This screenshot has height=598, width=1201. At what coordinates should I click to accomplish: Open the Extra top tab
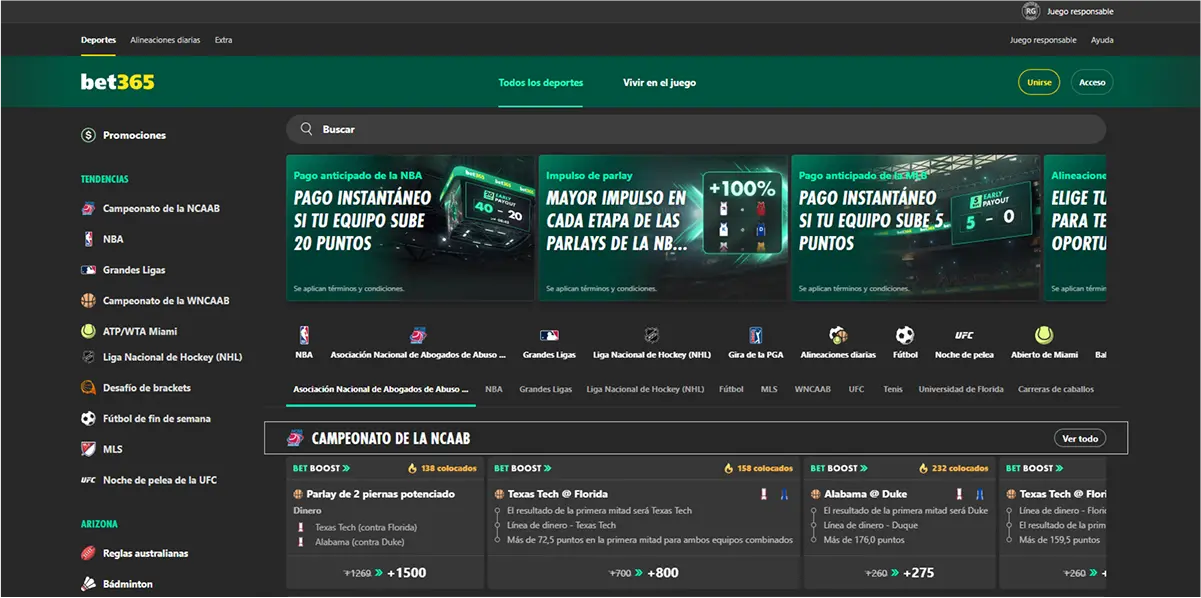coord(223,40)
